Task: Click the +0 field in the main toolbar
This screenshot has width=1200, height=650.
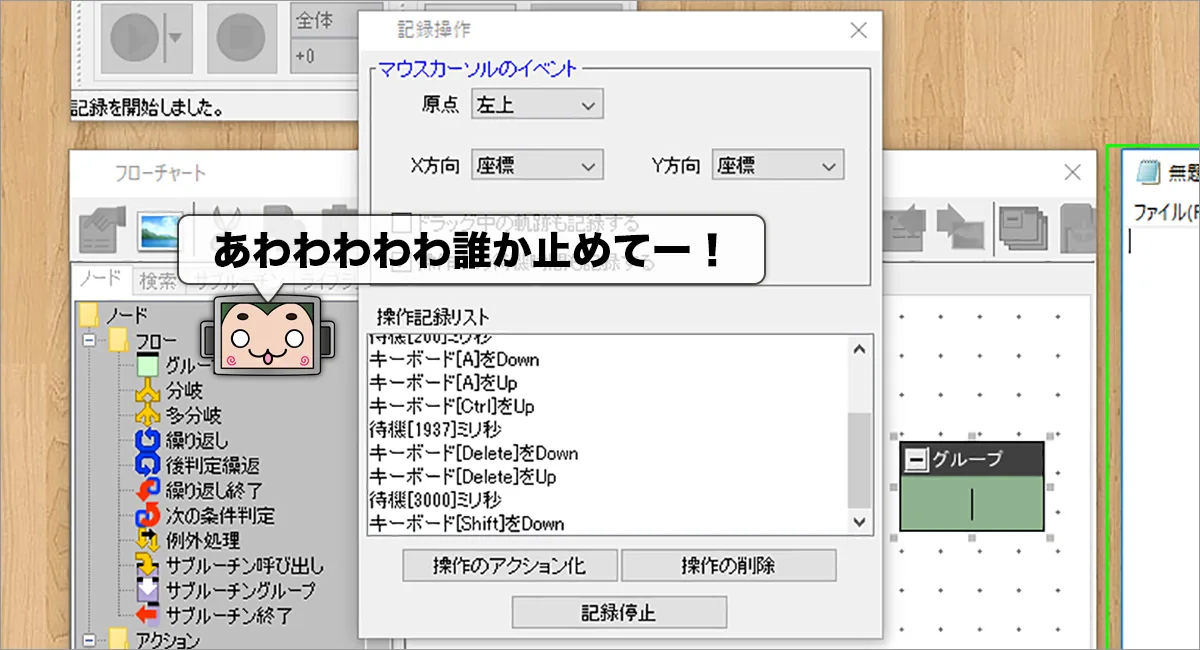Action: tap(323, 55)
